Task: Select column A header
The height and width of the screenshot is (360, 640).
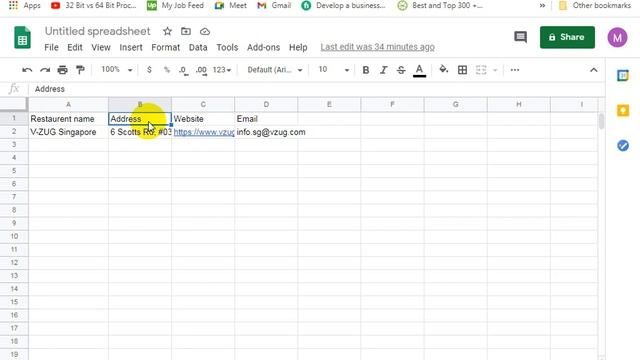Action: 68,104
